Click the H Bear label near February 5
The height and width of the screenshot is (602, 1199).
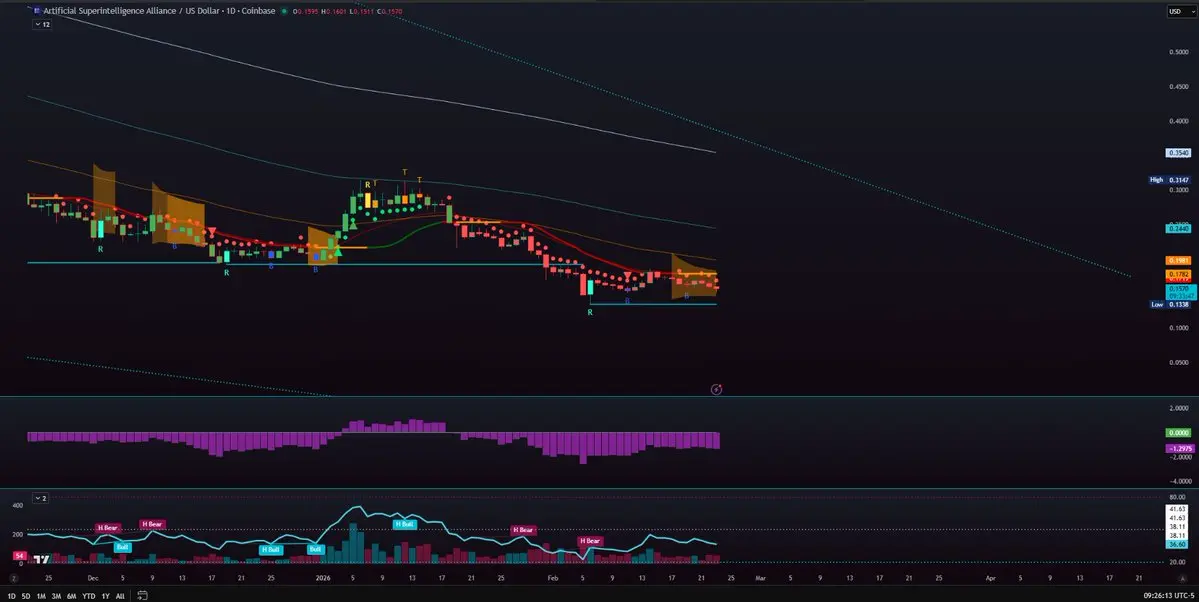pos(590,541)
